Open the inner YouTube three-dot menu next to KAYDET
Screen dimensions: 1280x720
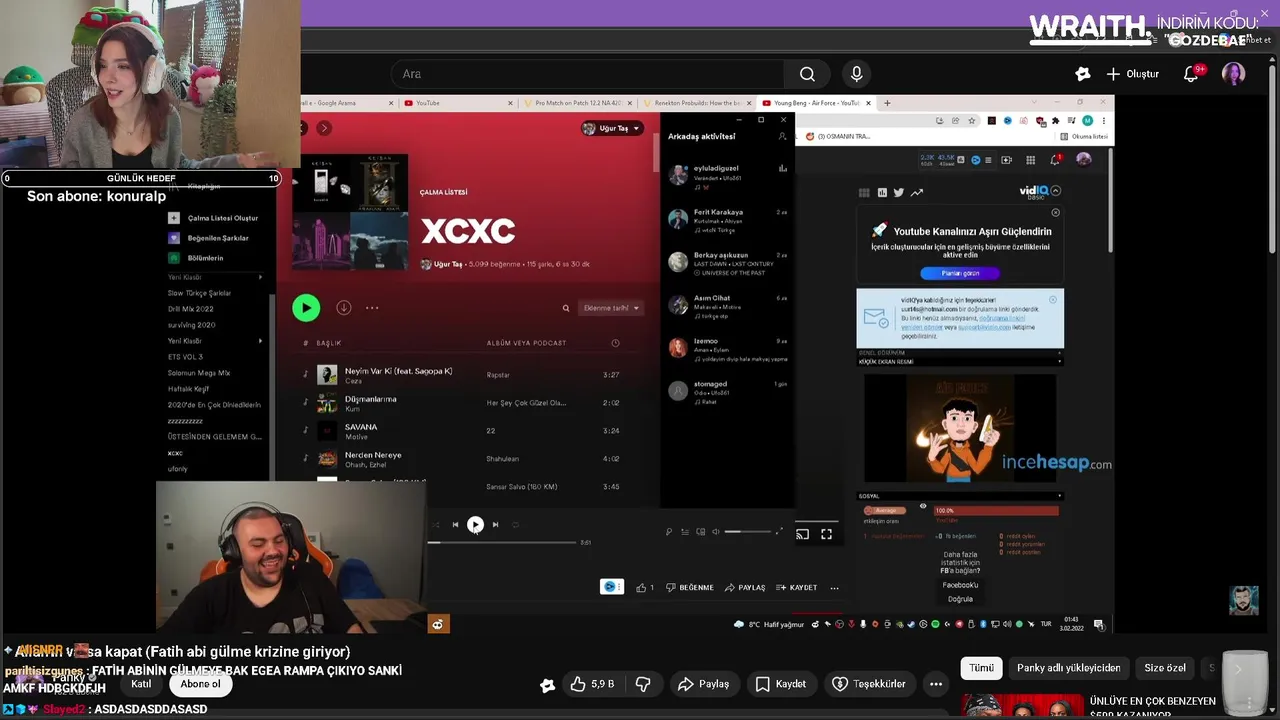834,587
